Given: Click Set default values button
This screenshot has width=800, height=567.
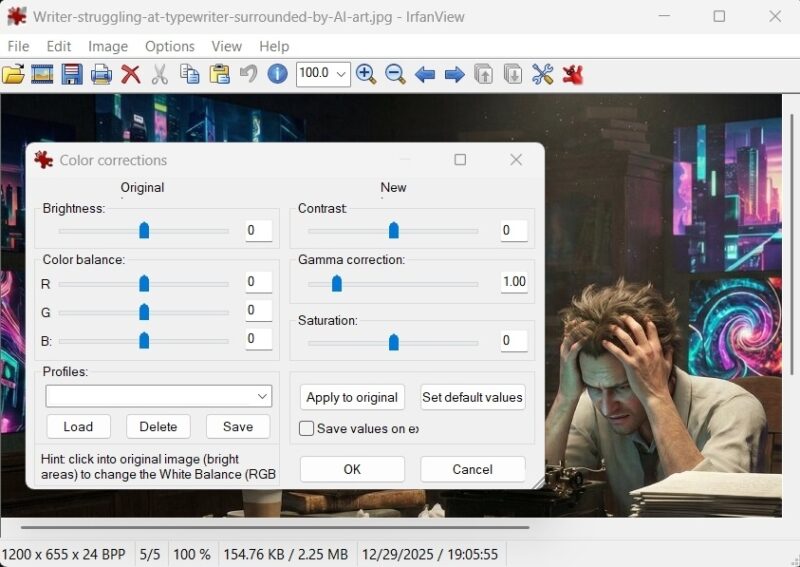Looking at the screenshot, I should (x=472, y=397).
